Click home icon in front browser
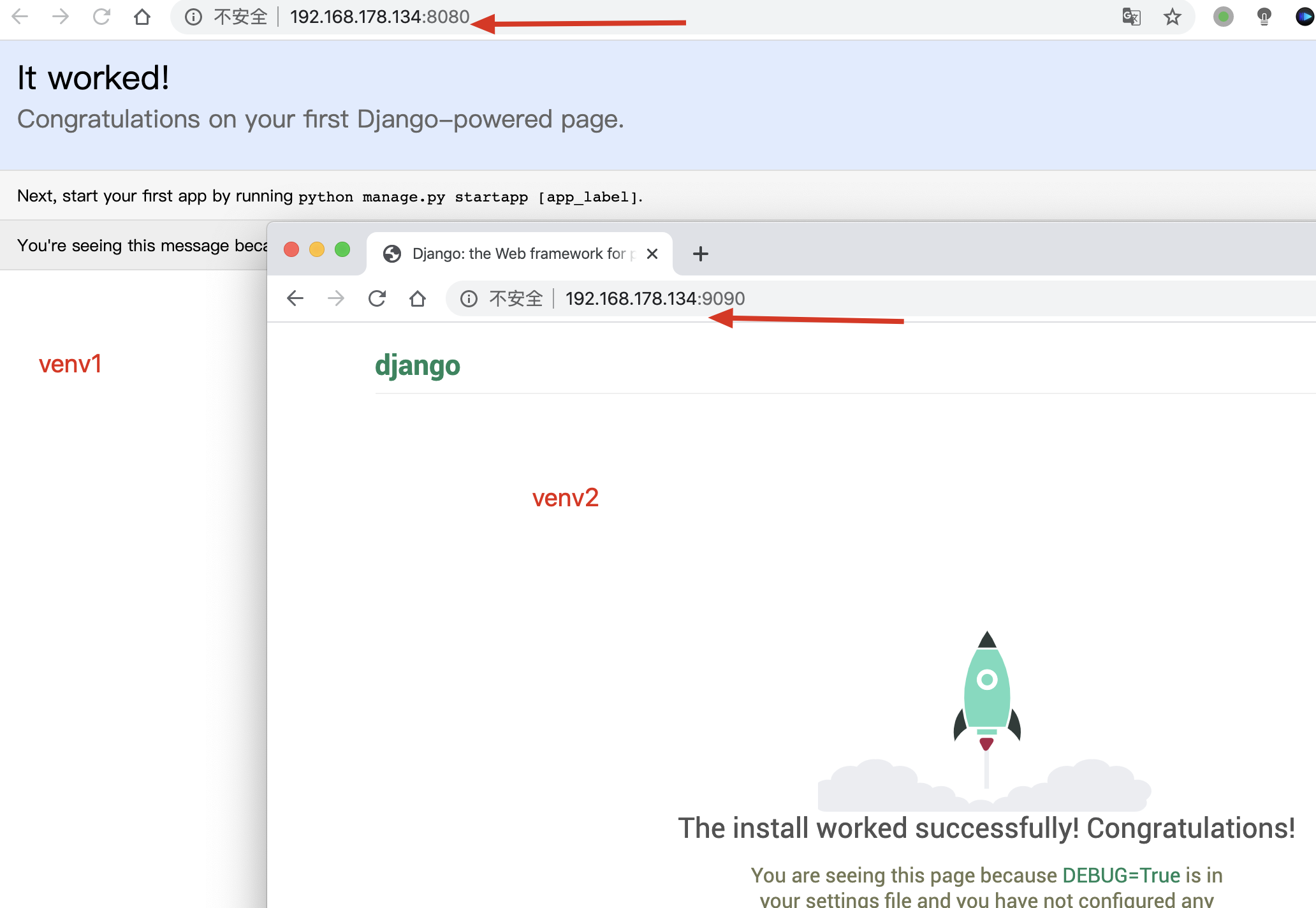This screenshot has width=1316, height=908. (418, 298)
